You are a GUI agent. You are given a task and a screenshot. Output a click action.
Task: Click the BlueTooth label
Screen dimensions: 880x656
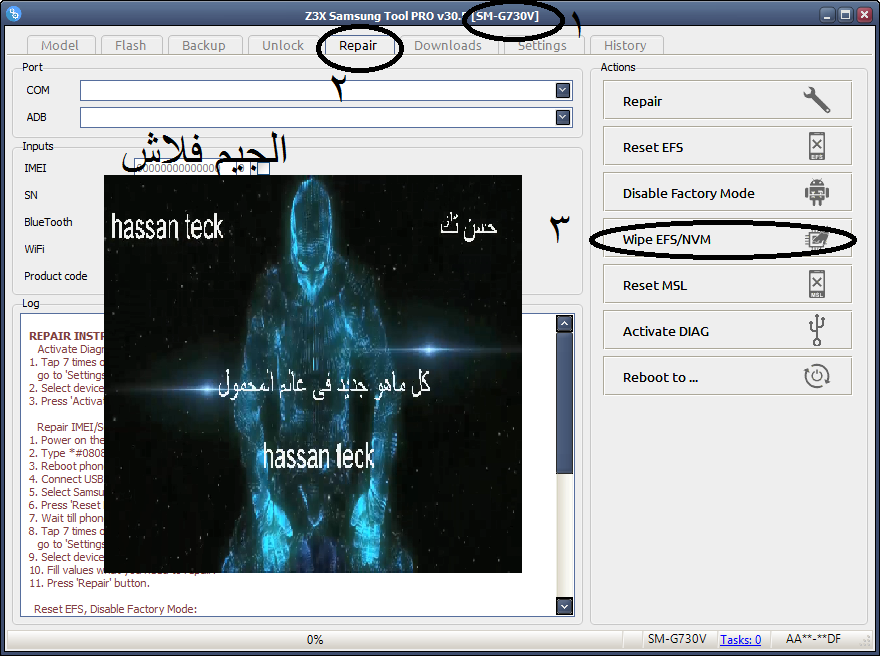(x=48, y=222)
